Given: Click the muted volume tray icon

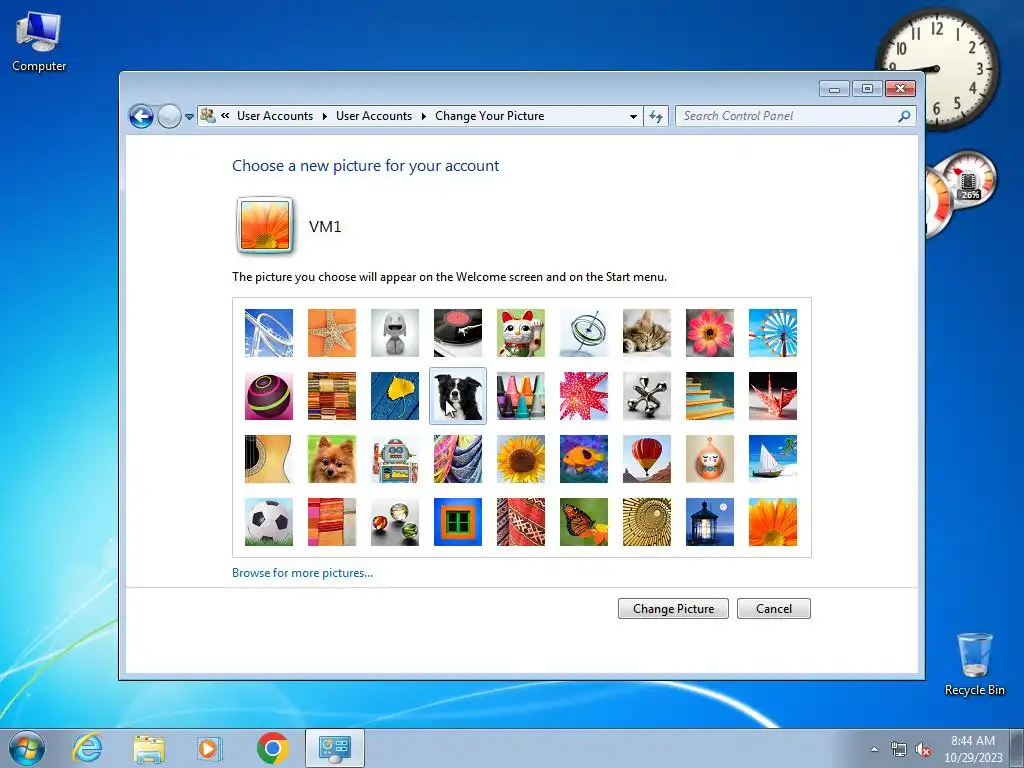Looking at the screenshot, I should pyautogui.click(x=923, y=750).
